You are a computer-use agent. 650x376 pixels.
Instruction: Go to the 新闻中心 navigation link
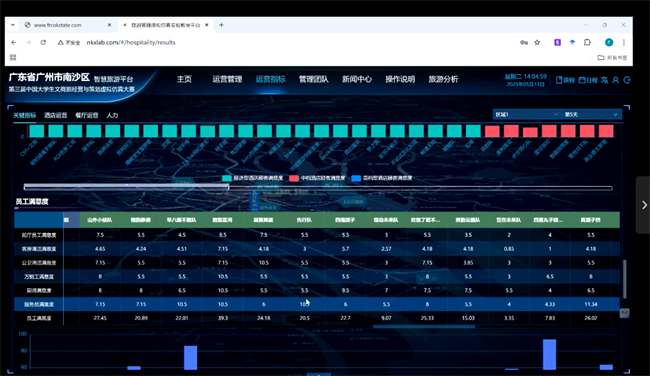pos(357,79)
